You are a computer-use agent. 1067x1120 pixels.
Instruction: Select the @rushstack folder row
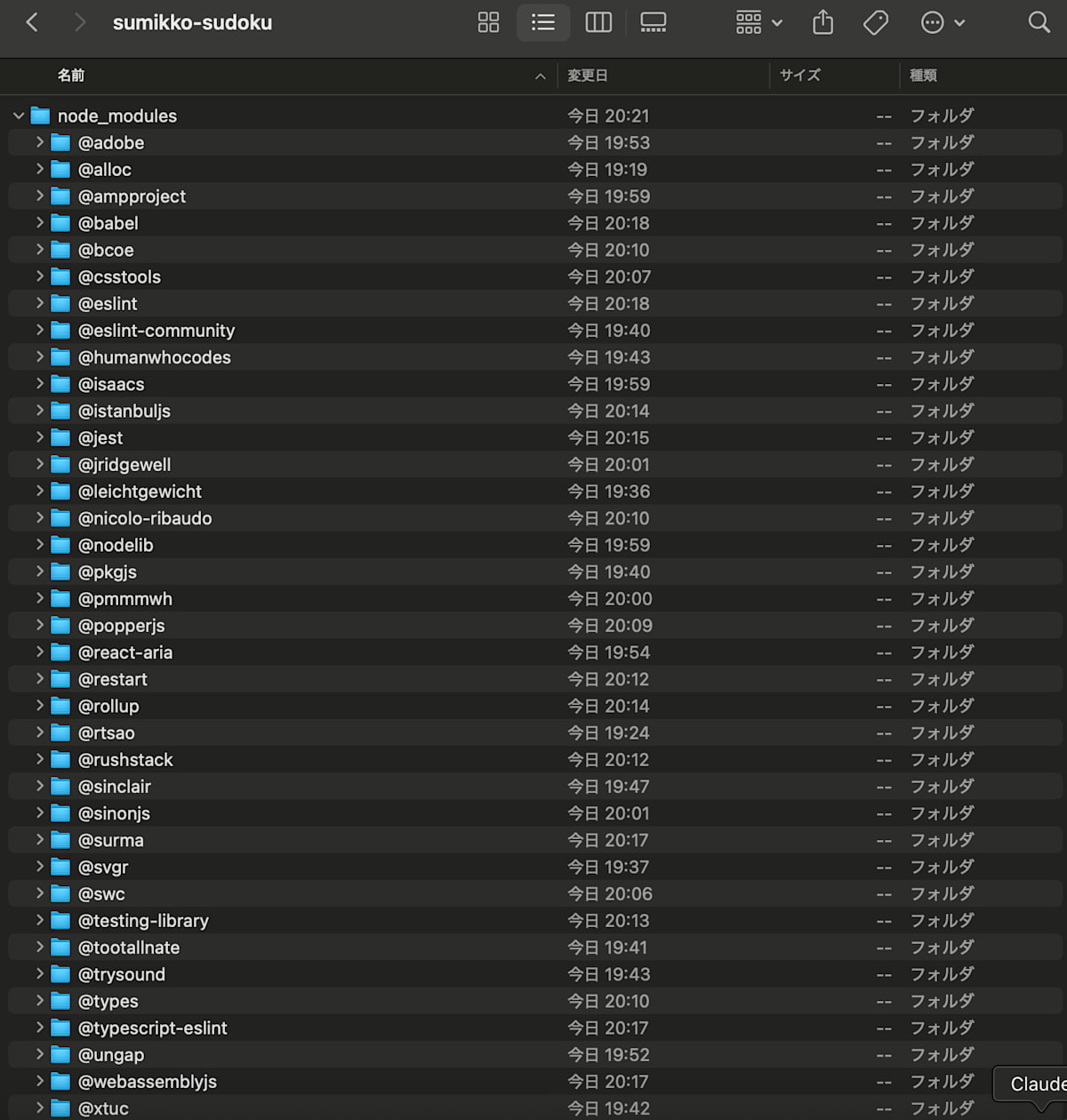pos(535,759)
